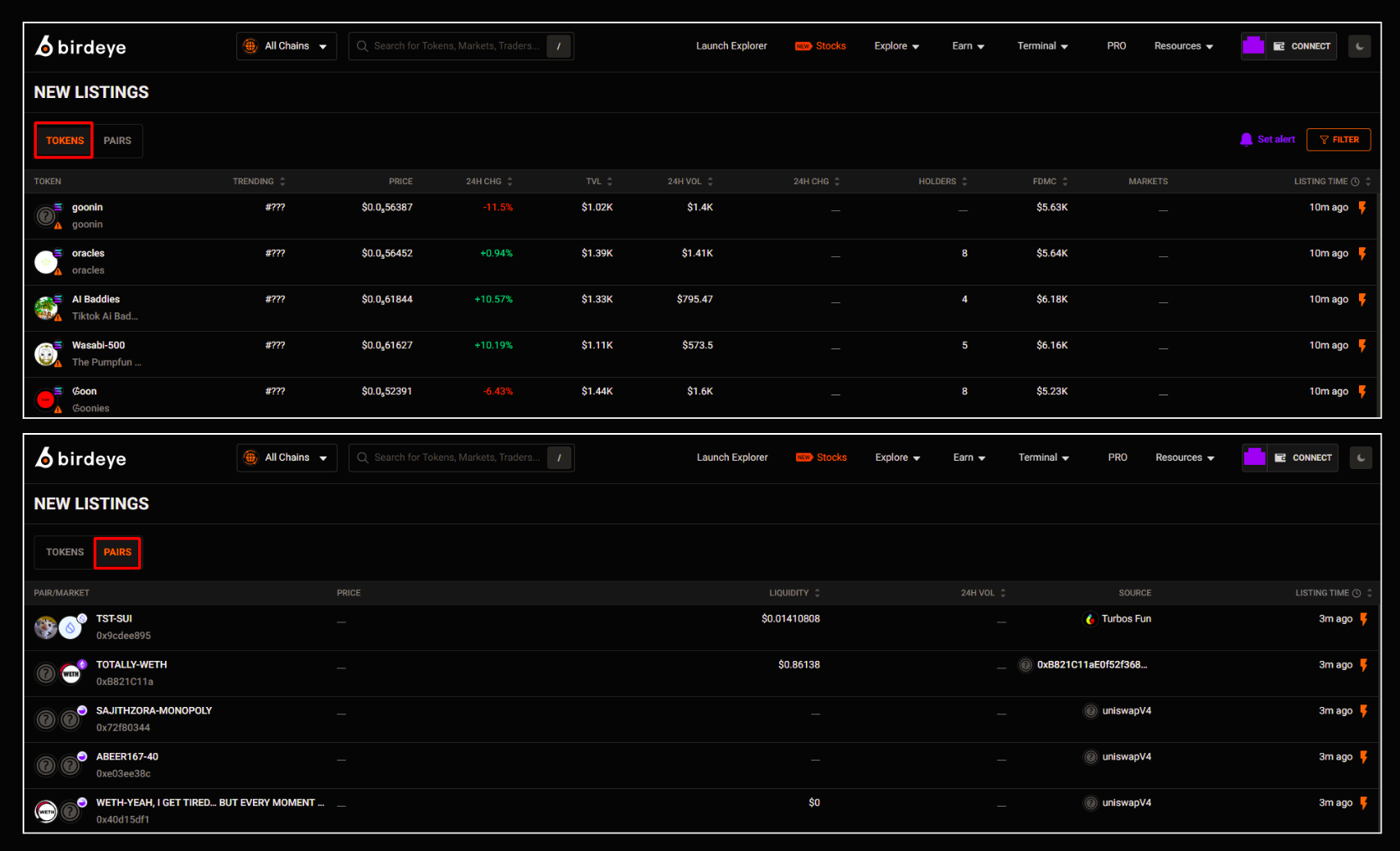Select the PAIRS tab in the lower panel
This screenshot has width=1400, height=851.
click(x=117, y=552)
